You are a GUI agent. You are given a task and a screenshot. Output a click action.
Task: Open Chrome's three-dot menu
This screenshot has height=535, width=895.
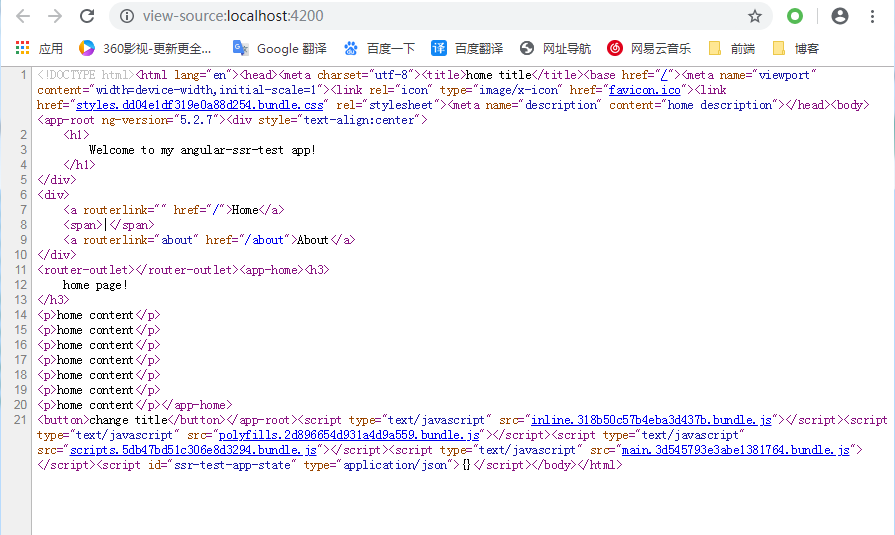872,16
